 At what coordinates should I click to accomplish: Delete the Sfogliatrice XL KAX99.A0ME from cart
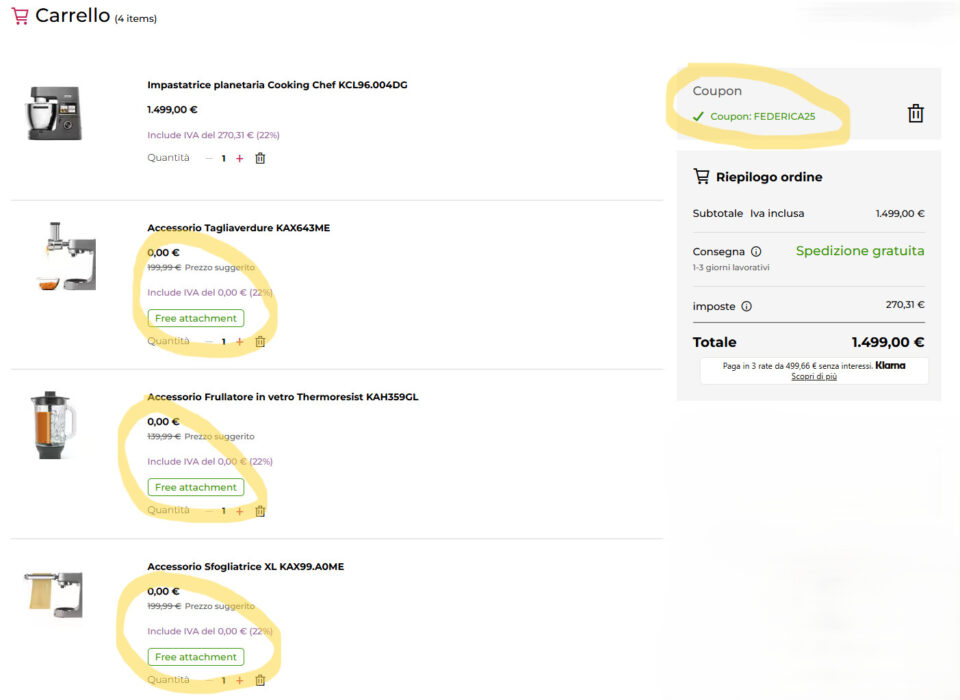(x=260, y=680)
